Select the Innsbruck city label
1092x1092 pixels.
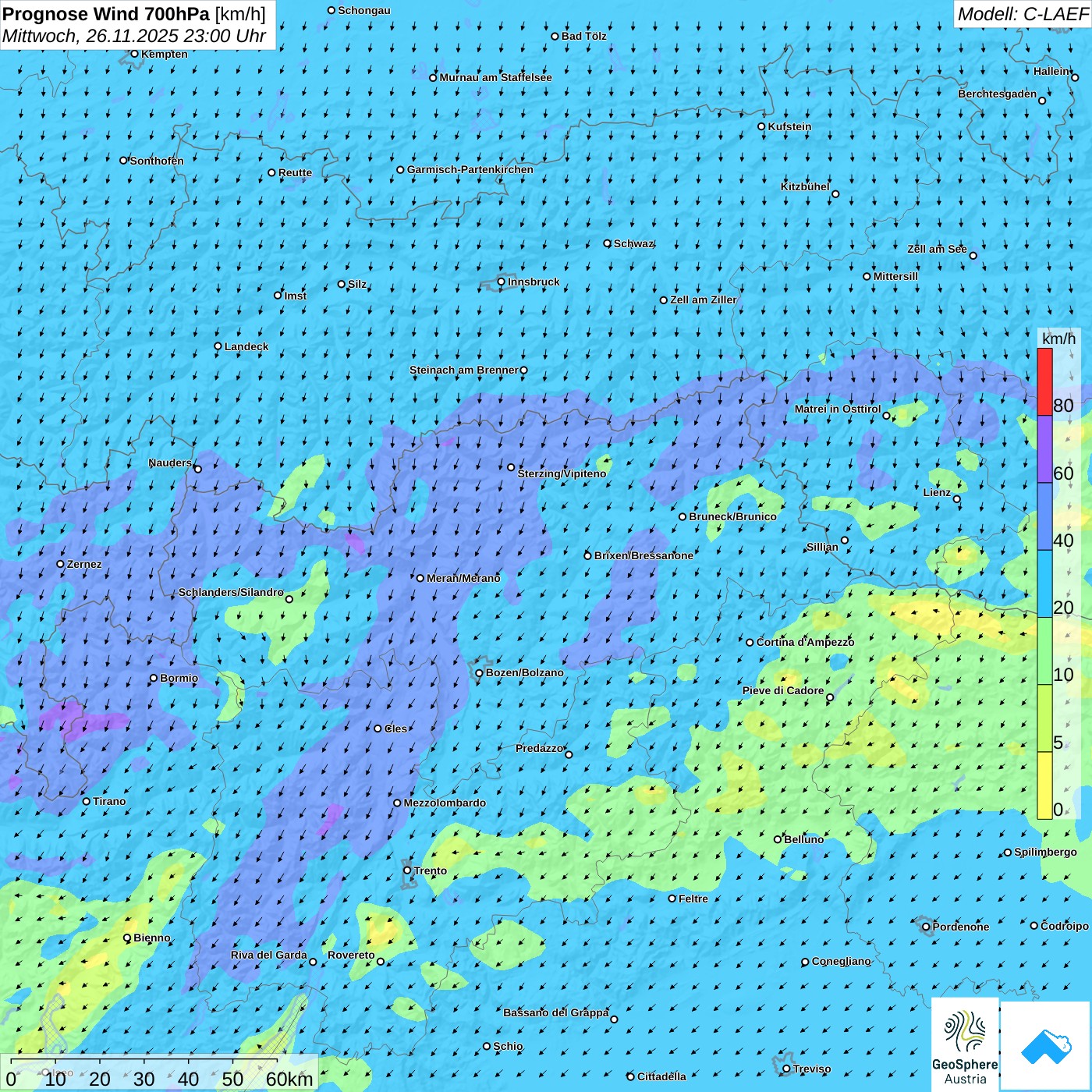[534, 282]
